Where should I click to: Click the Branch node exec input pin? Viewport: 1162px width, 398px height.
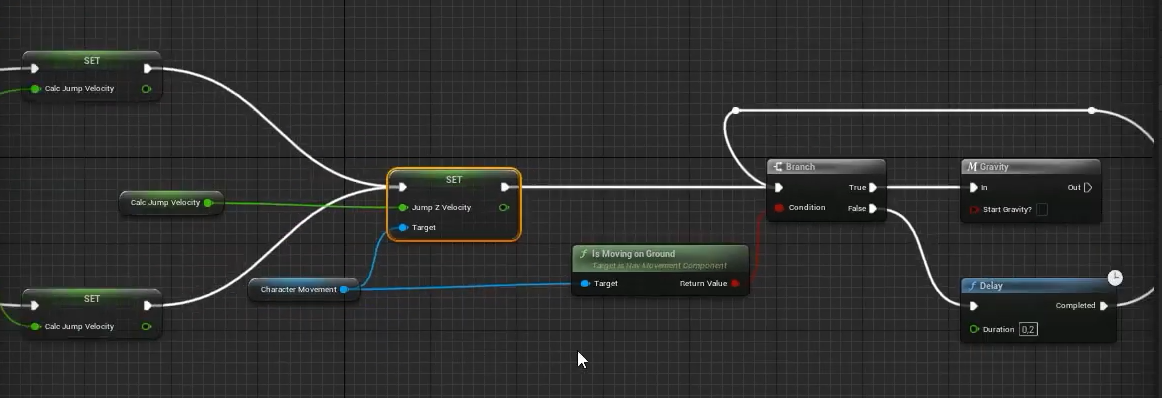click(x=779, y=188)
